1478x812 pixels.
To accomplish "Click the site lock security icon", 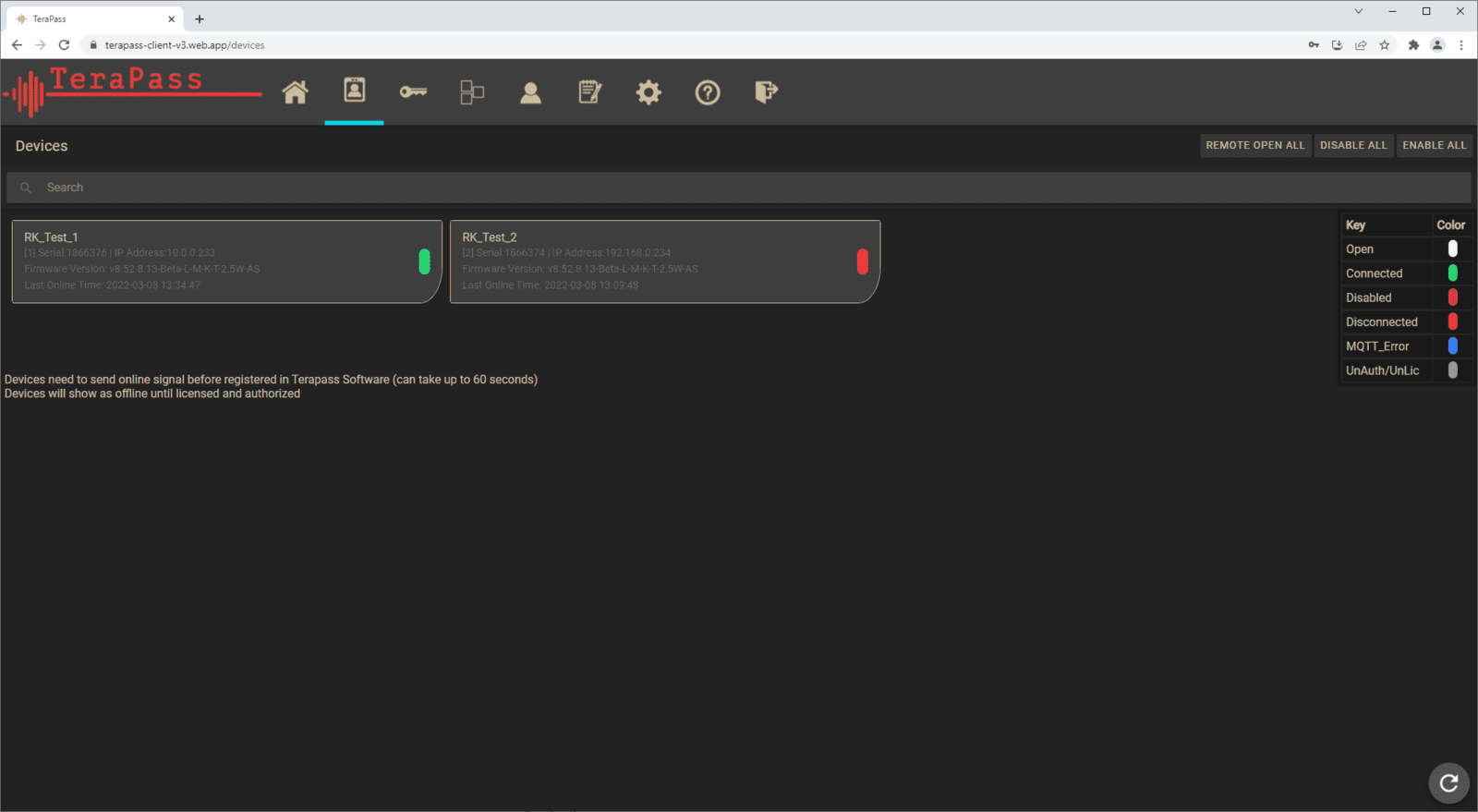I will (x=93, y=44).
